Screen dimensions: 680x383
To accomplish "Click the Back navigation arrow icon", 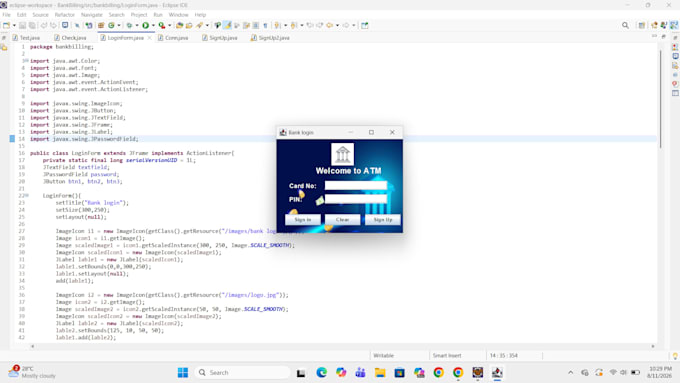I will pyautogui.click(x=330, y=26).
